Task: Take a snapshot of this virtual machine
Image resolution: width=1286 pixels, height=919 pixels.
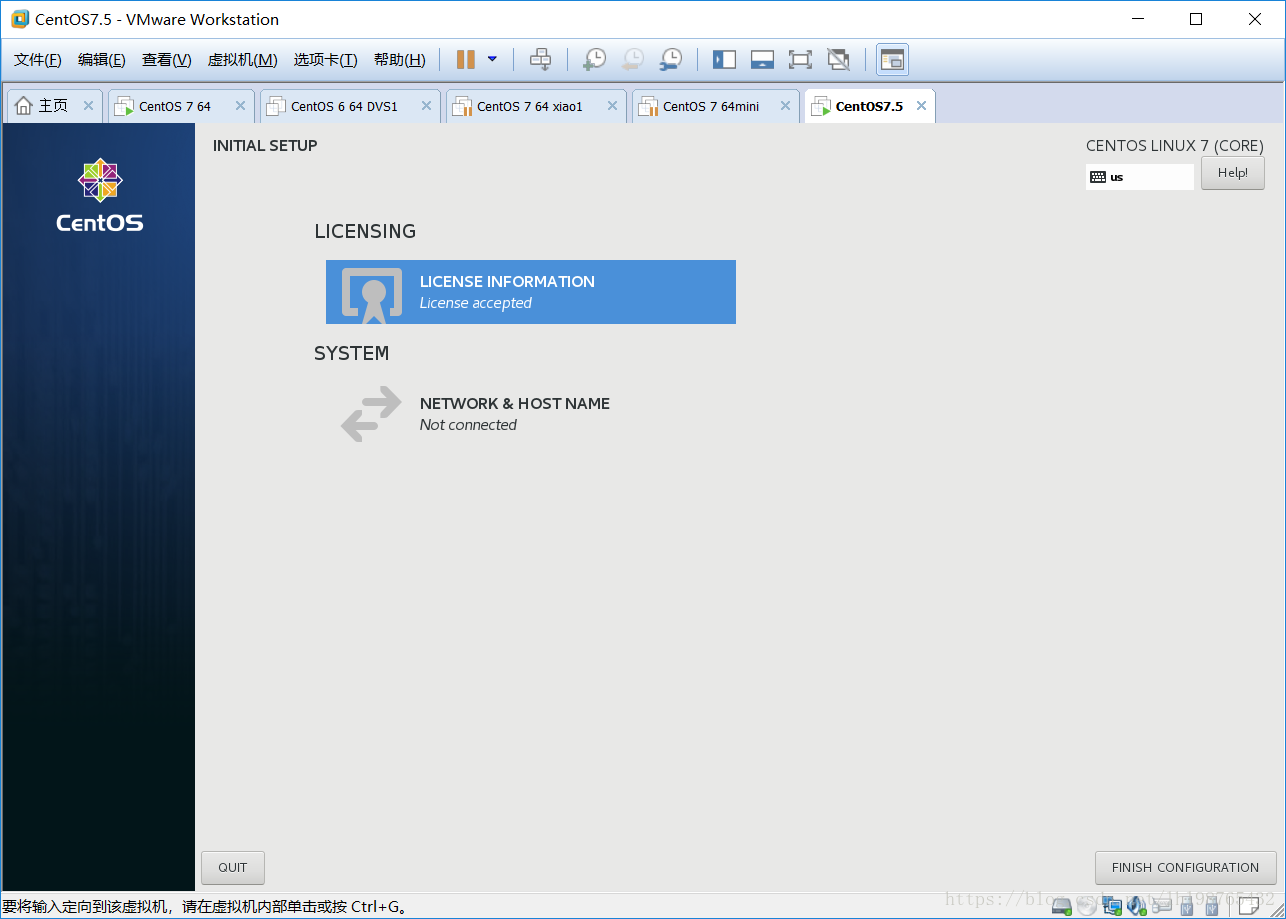Action: click(594, 60)
